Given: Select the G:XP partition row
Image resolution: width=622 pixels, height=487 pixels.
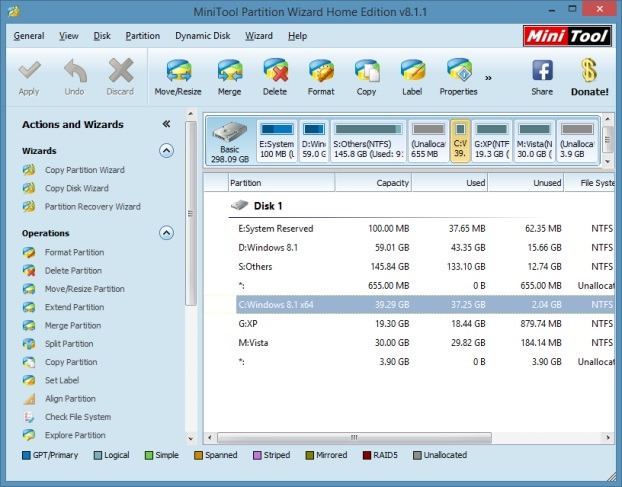Looking at the screenshot, I should coord(425,324).
